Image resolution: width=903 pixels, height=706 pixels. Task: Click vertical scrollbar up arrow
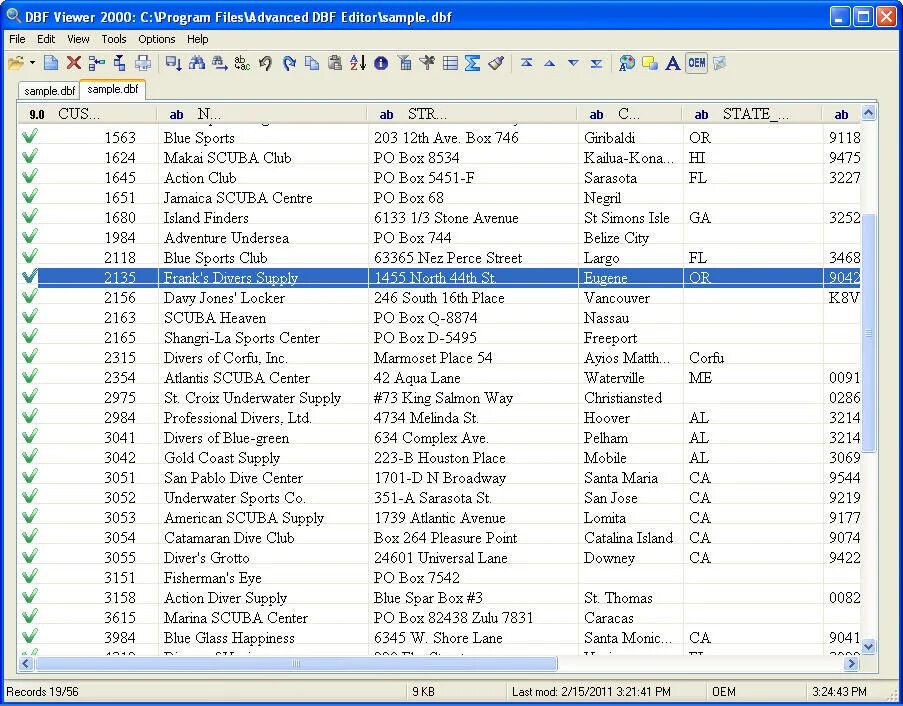(x=868, y=113)
